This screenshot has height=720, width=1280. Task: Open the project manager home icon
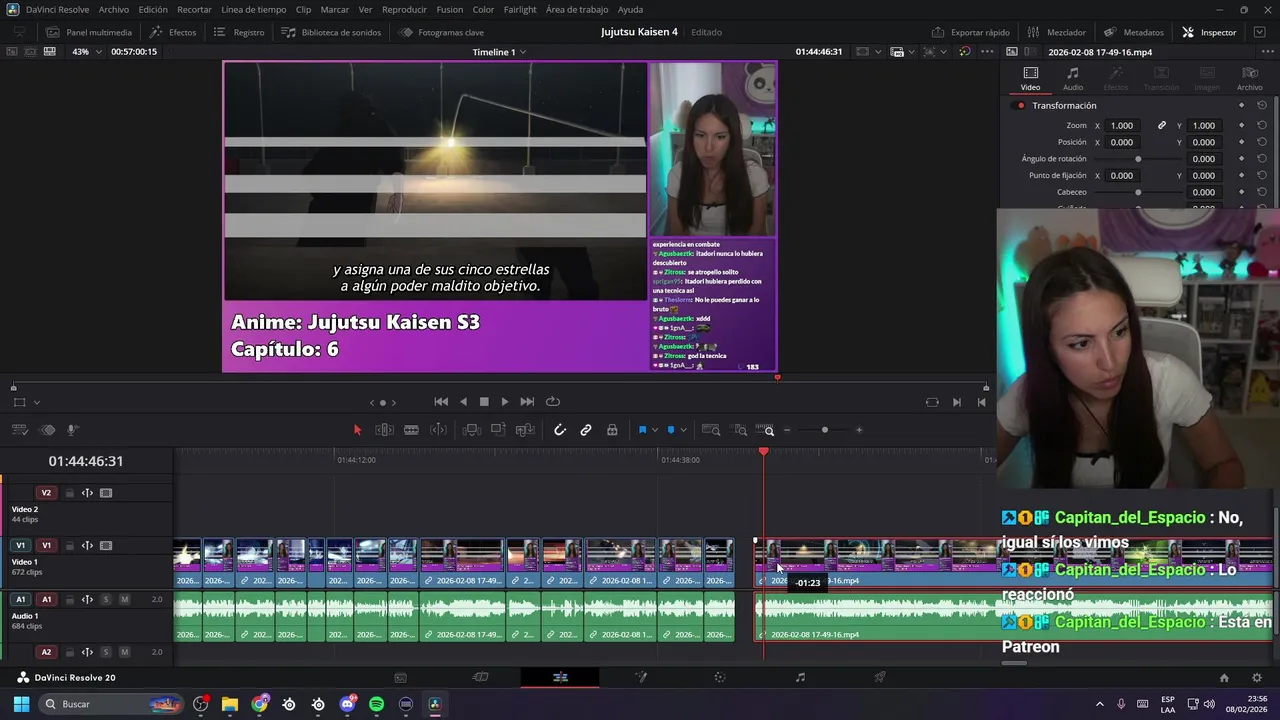(1224, 678)
